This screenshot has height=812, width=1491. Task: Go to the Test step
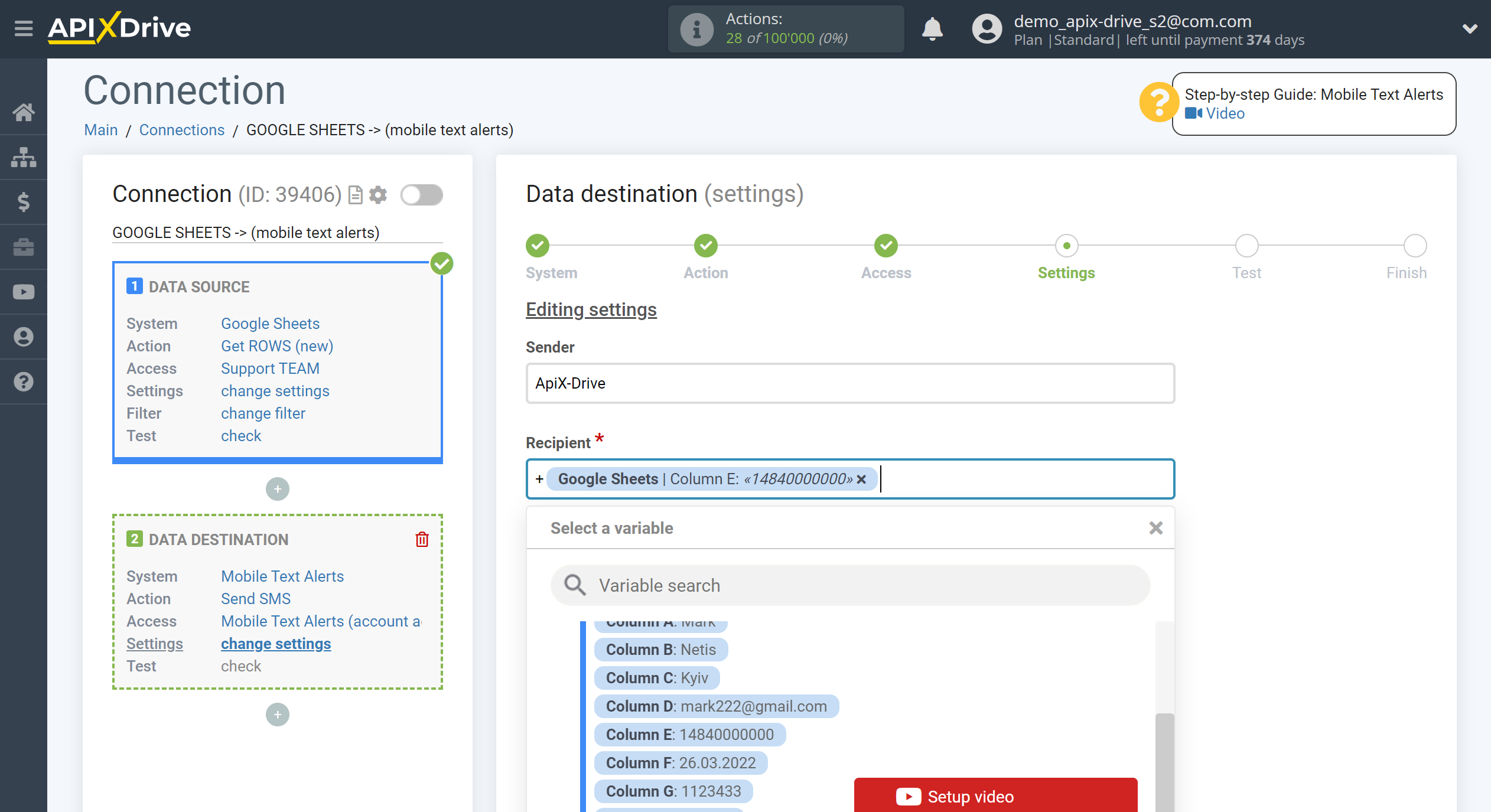1247,246
